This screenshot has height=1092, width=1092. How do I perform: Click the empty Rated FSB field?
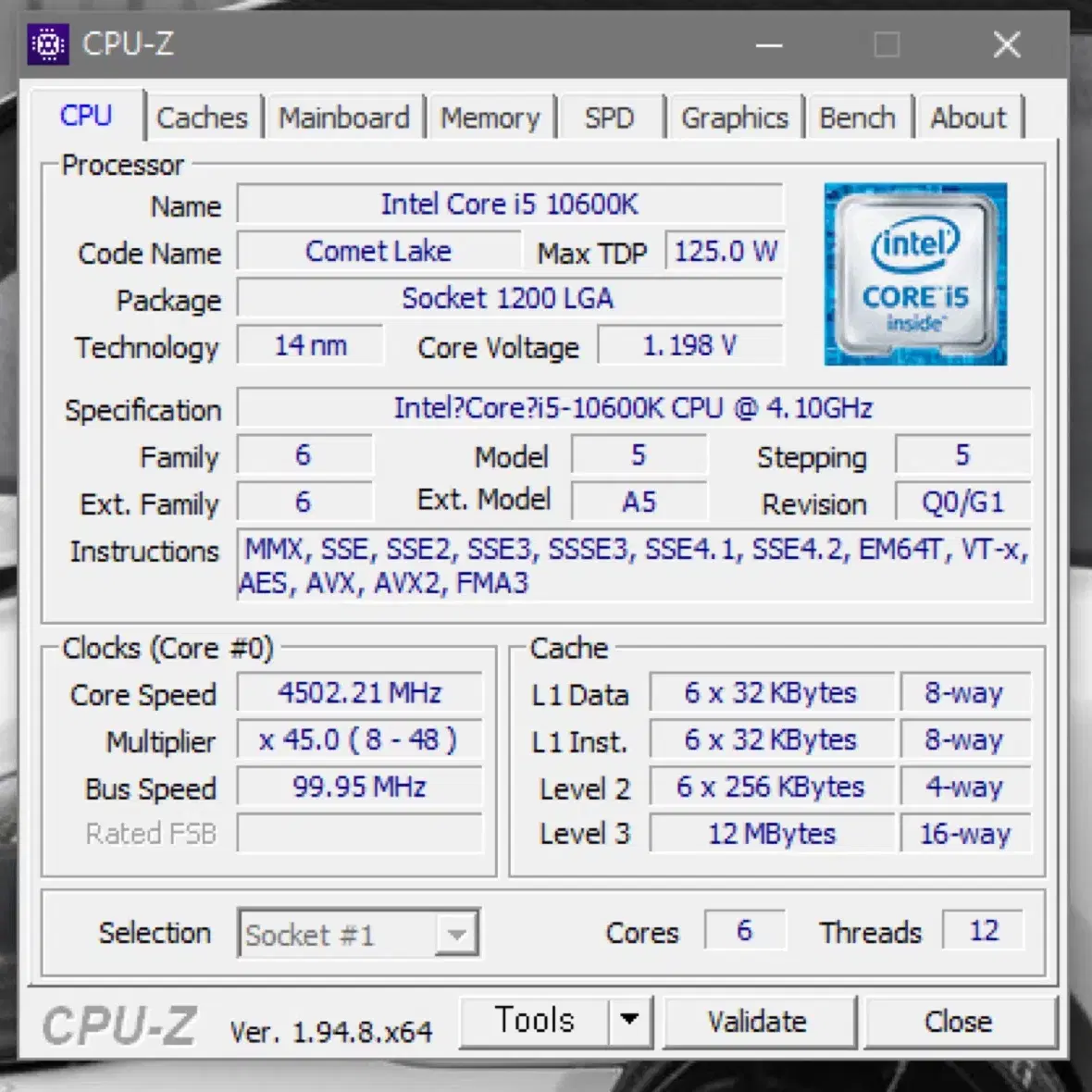(x=359, y=834)
